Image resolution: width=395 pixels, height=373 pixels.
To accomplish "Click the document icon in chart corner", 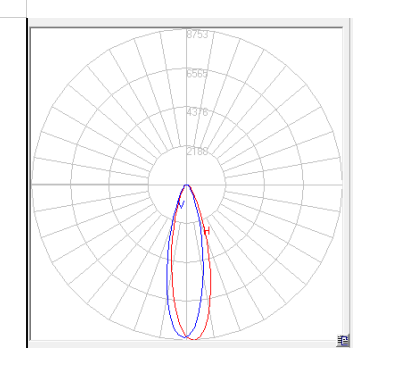I will 343,341.
